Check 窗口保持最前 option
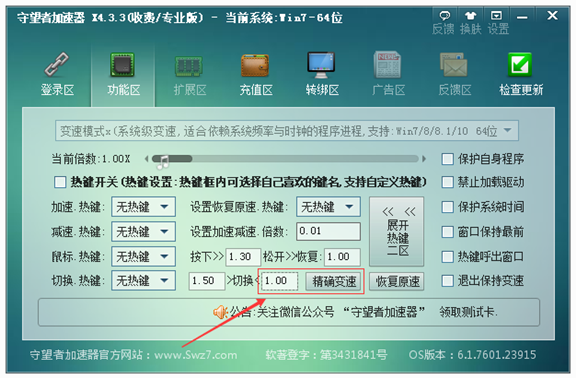 (x=447, y=232)
